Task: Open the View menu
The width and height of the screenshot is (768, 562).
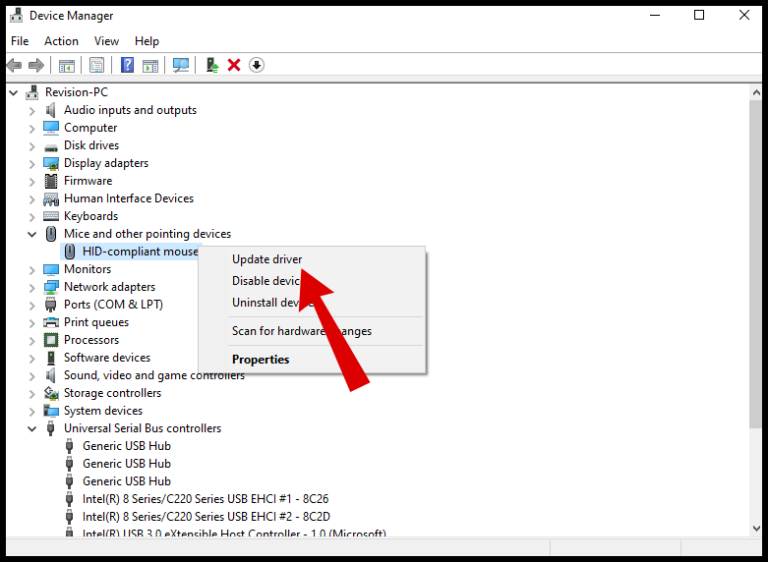Action: point(106,41)
